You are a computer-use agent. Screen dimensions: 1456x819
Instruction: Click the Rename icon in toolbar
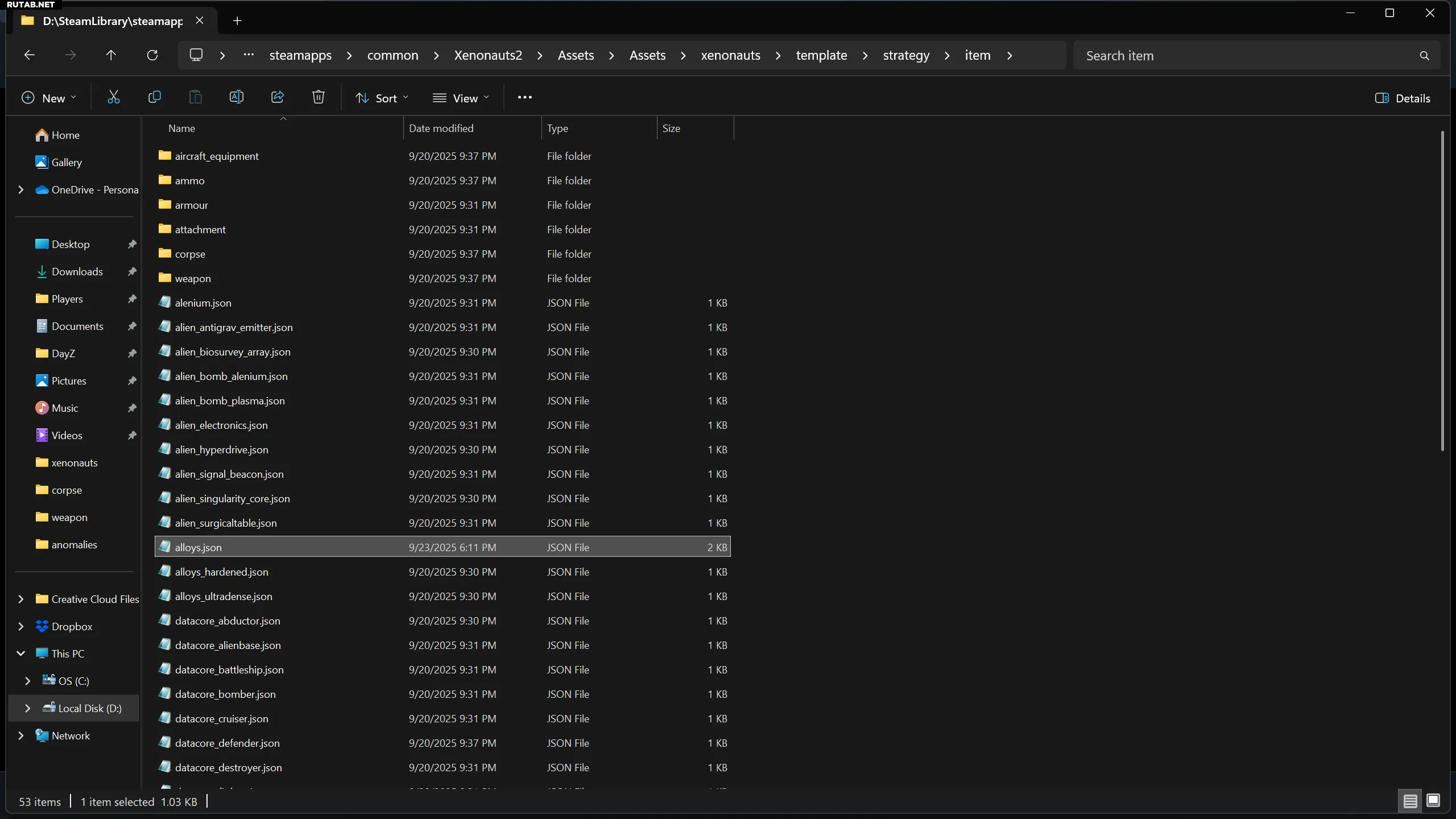236,98
